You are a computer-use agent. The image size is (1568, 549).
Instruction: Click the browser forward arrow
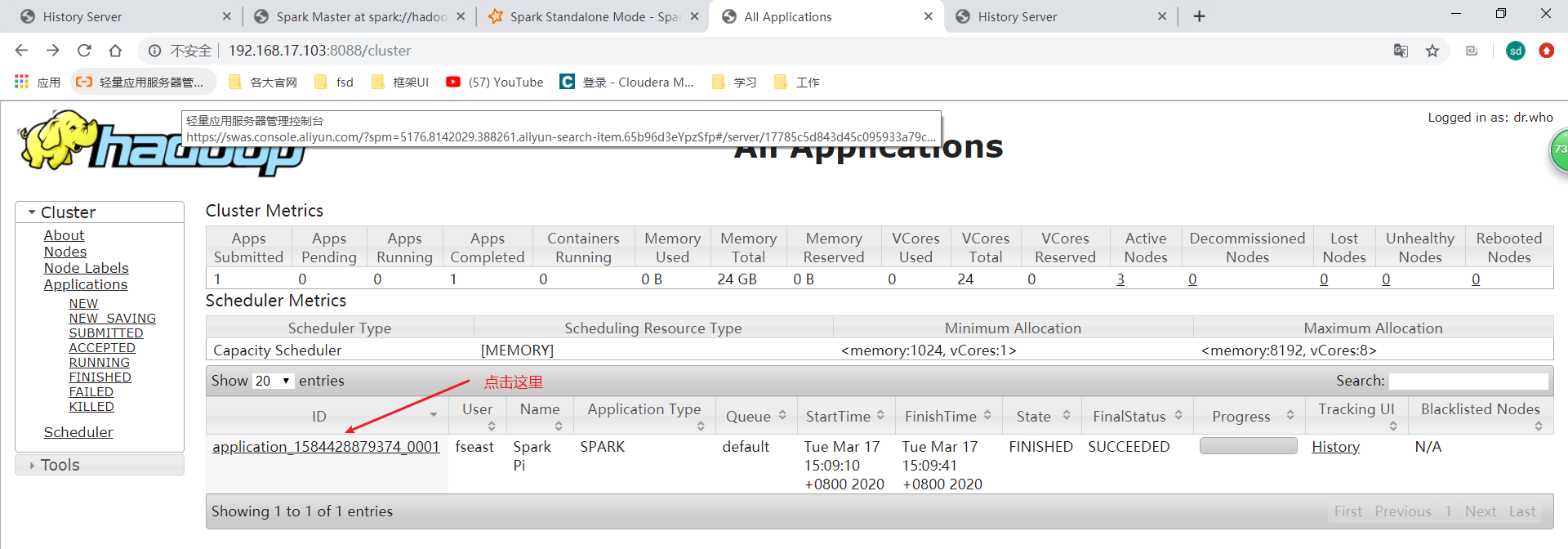click(52, 51)
